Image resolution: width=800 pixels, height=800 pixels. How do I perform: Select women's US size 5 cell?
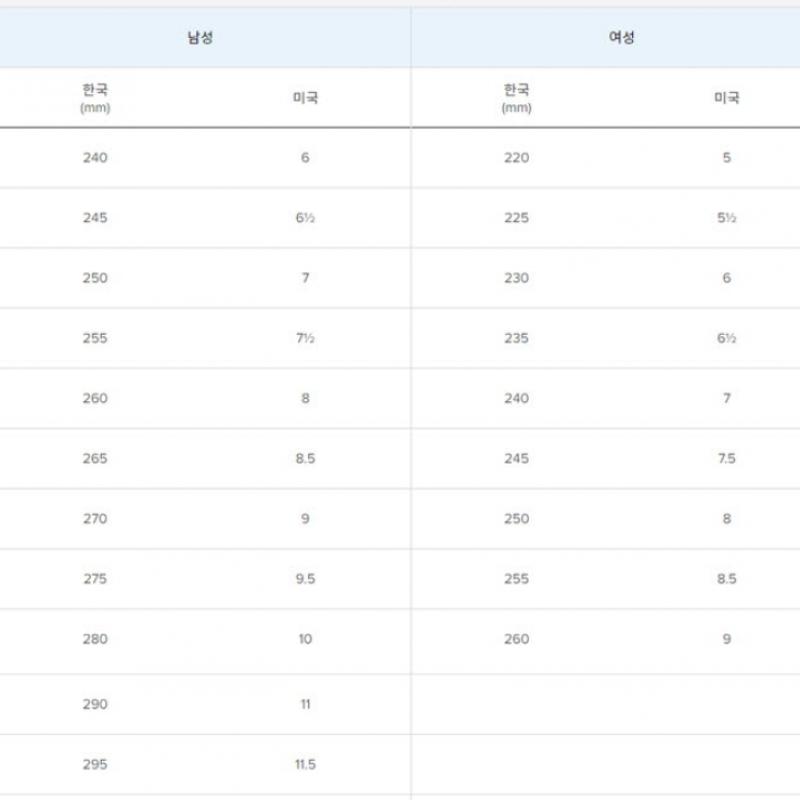pos(727,158)
